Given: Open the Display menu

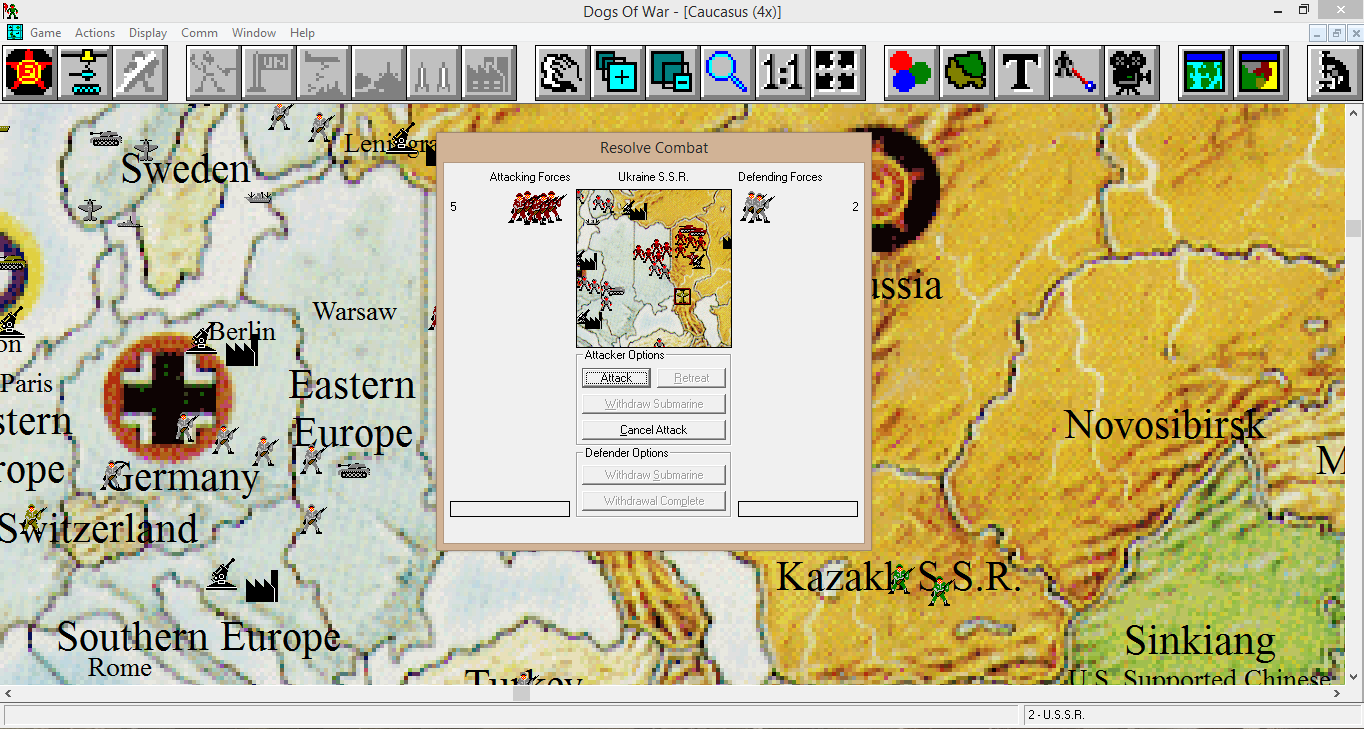Looking at the screenshot, I should click(148, 33).
